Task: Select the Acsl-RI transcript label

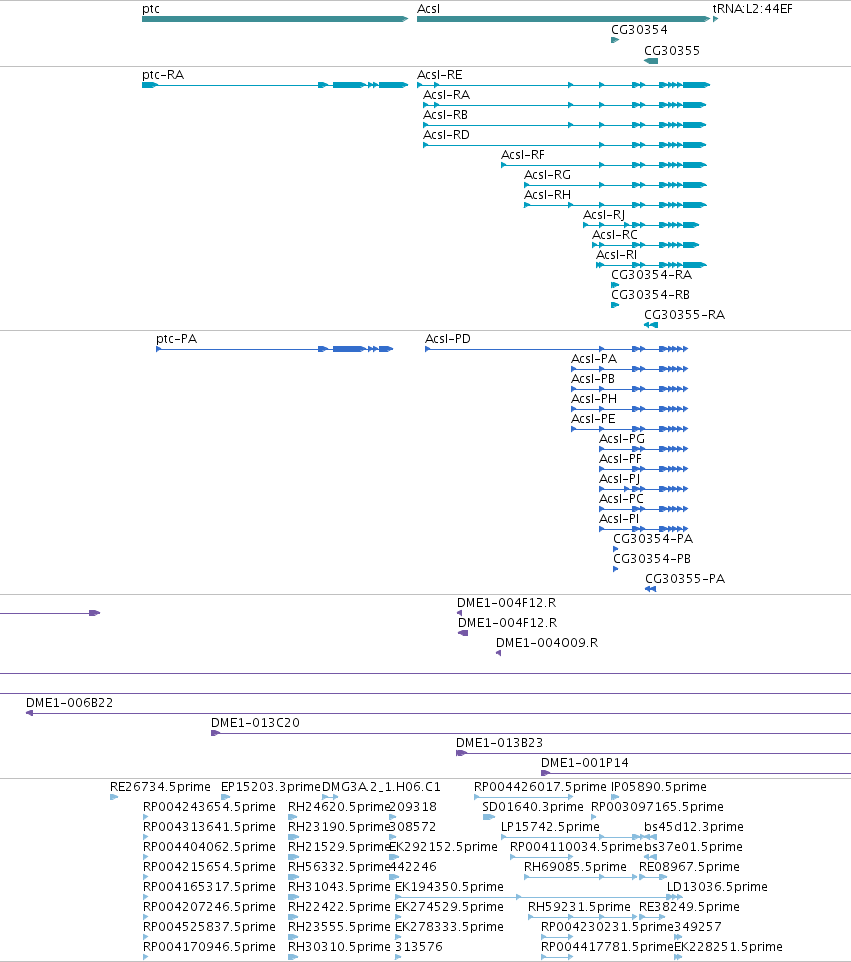Action: tap(617, 255)
